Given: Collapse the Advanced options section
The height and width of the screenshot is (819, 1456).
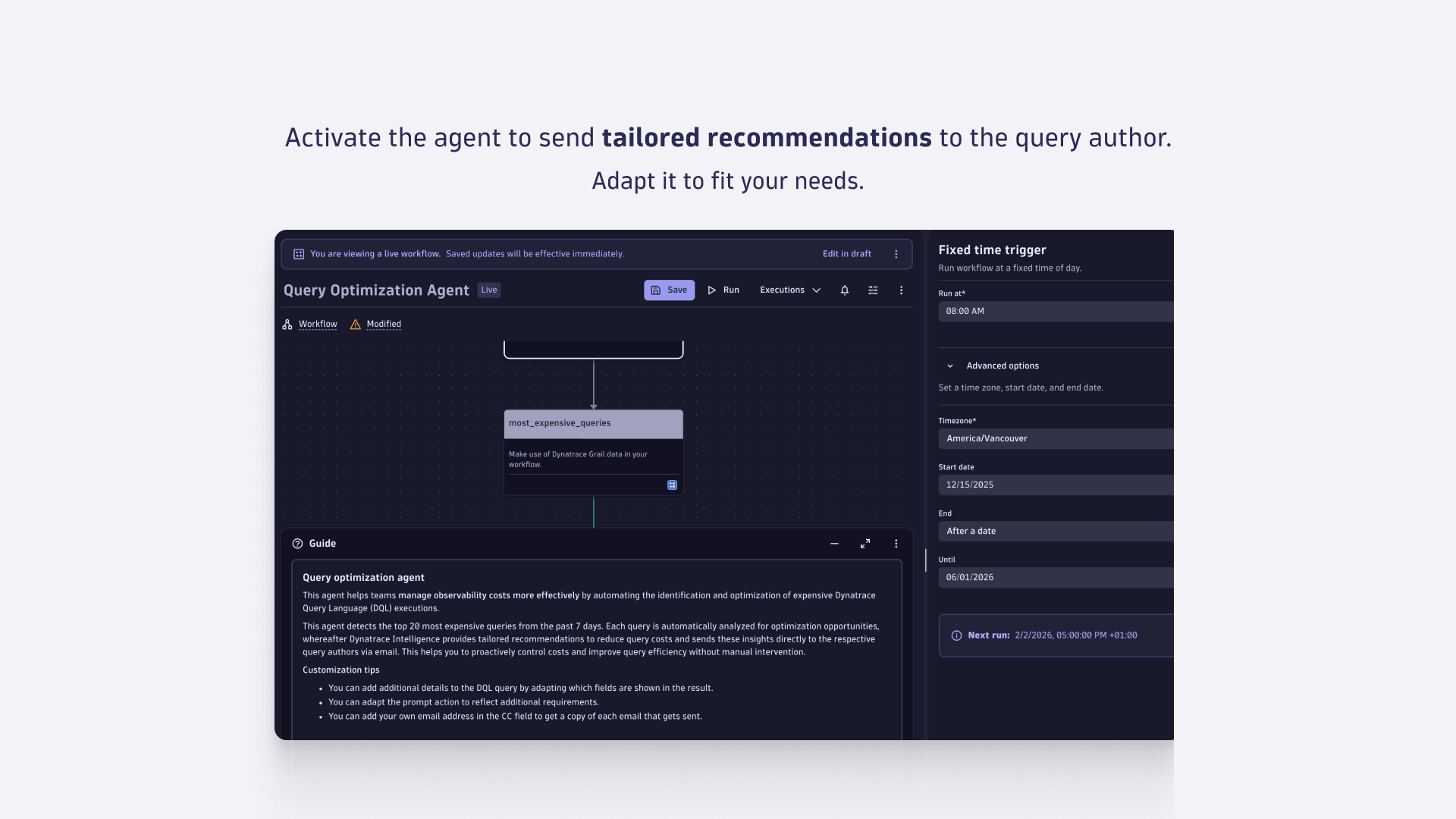Looking at the screenshot, I should pos(949,365).
